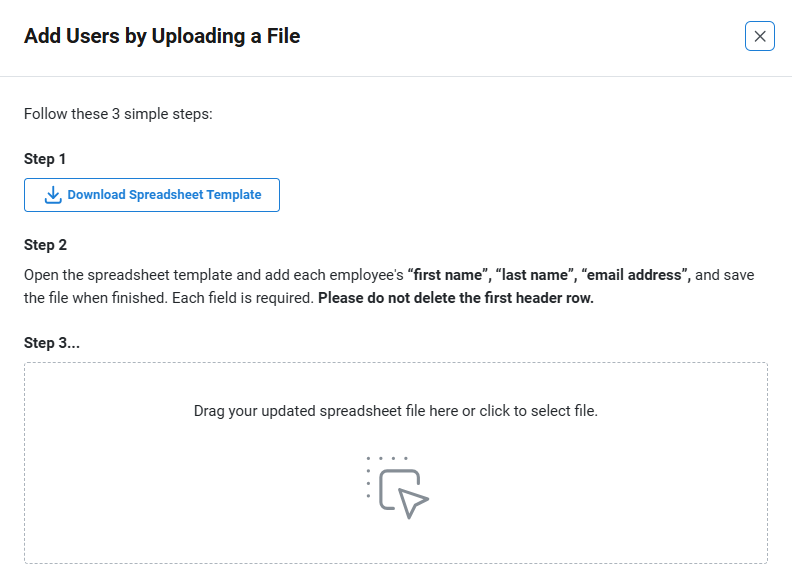Image resolution: width=792 pixels, height=587 pixels.
Task: Click the bold "email address" text
Action: coord(635,275)
